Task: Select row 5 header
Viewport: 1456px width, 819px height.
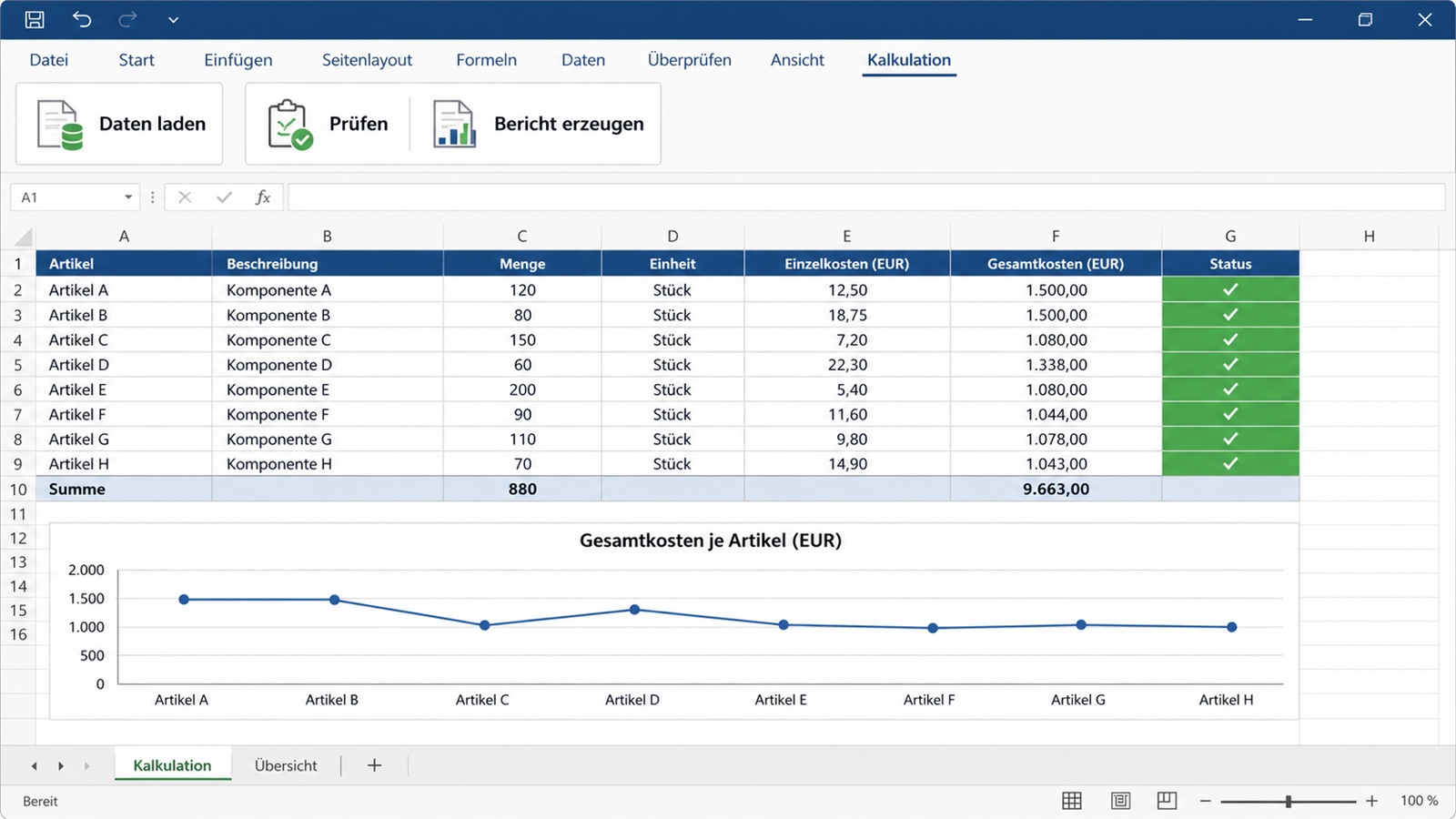Action: click(x=17, y=365)
